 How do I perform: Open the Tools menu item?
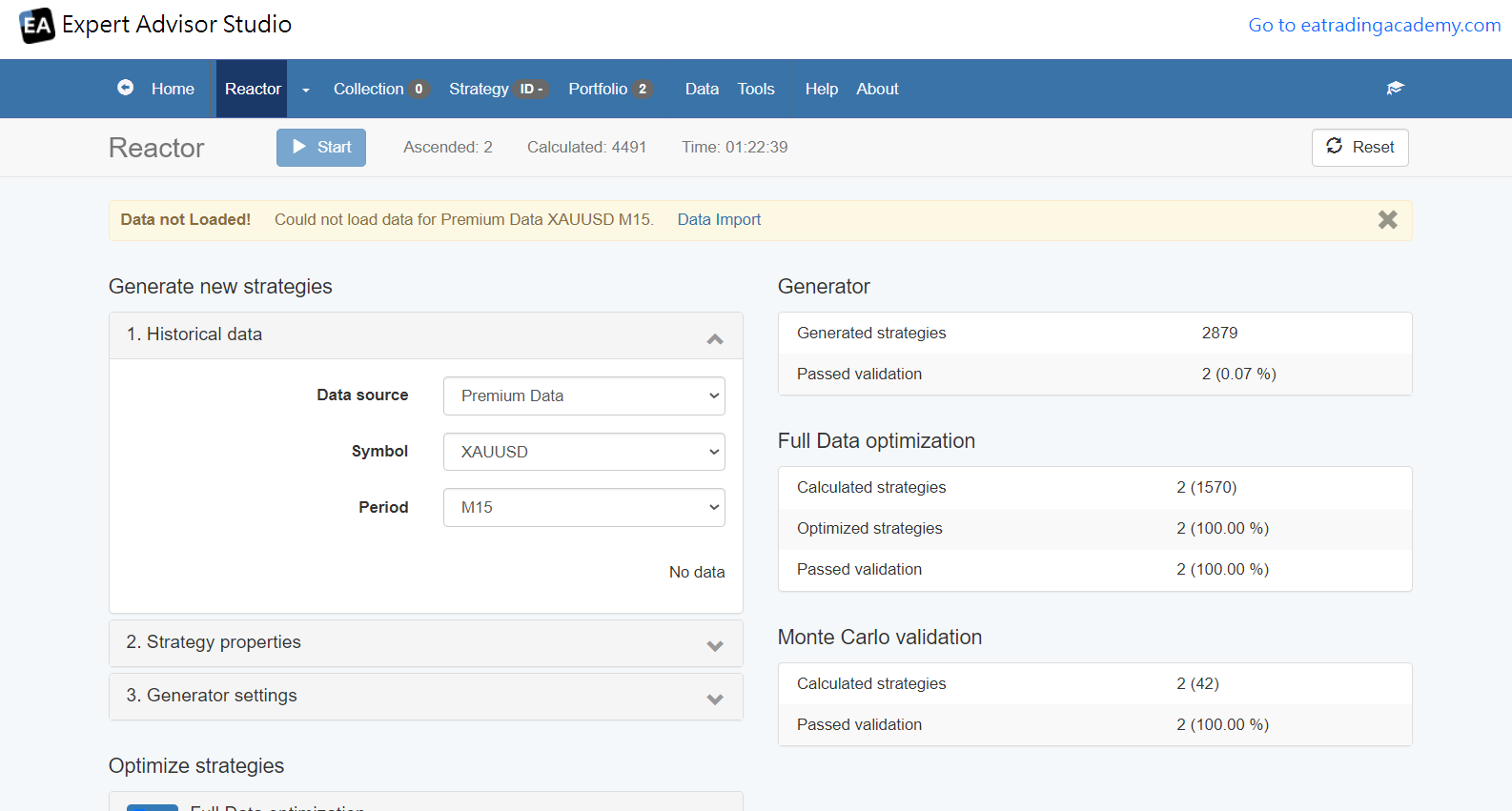coord(756,89)
